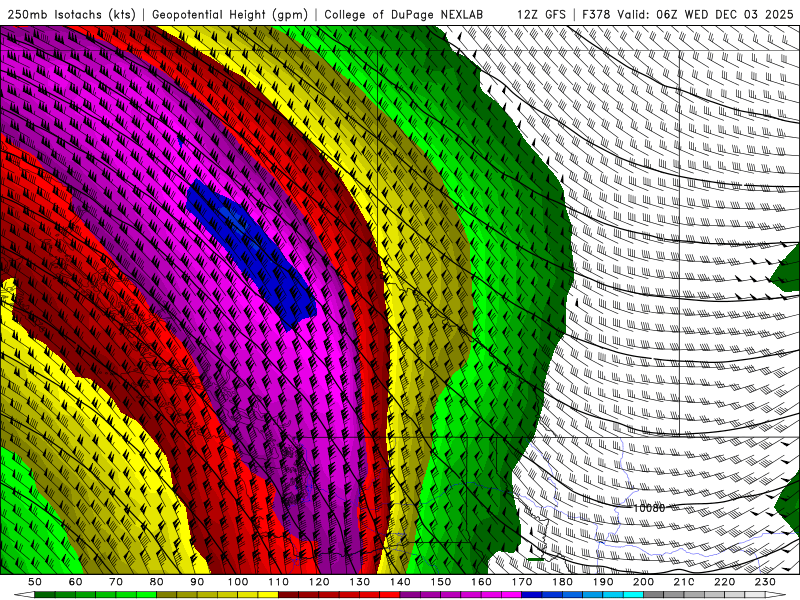Screen dimensions: 800x600
Task: Click the 10080 height contour label
Action: point(649,508)
